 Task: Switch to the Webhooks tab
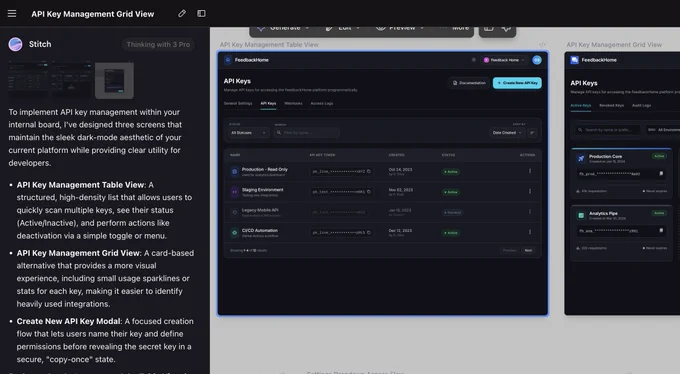(293, 103)
